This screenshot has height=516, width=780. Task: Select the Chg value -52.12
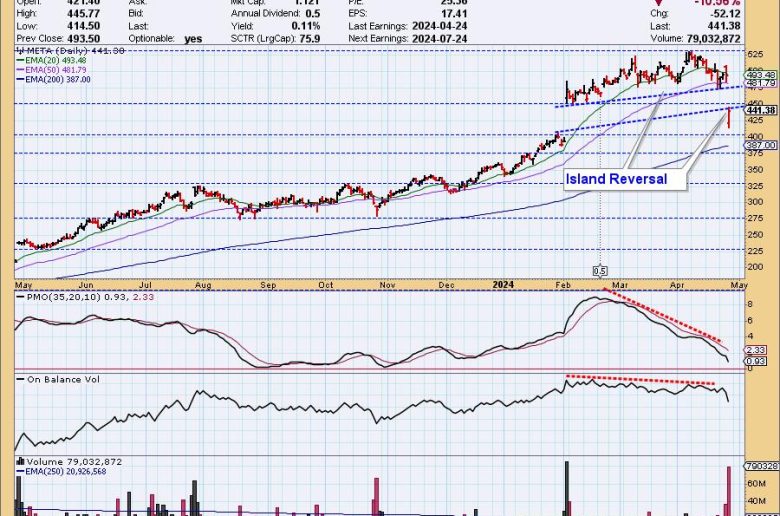[x=723, y=13]
